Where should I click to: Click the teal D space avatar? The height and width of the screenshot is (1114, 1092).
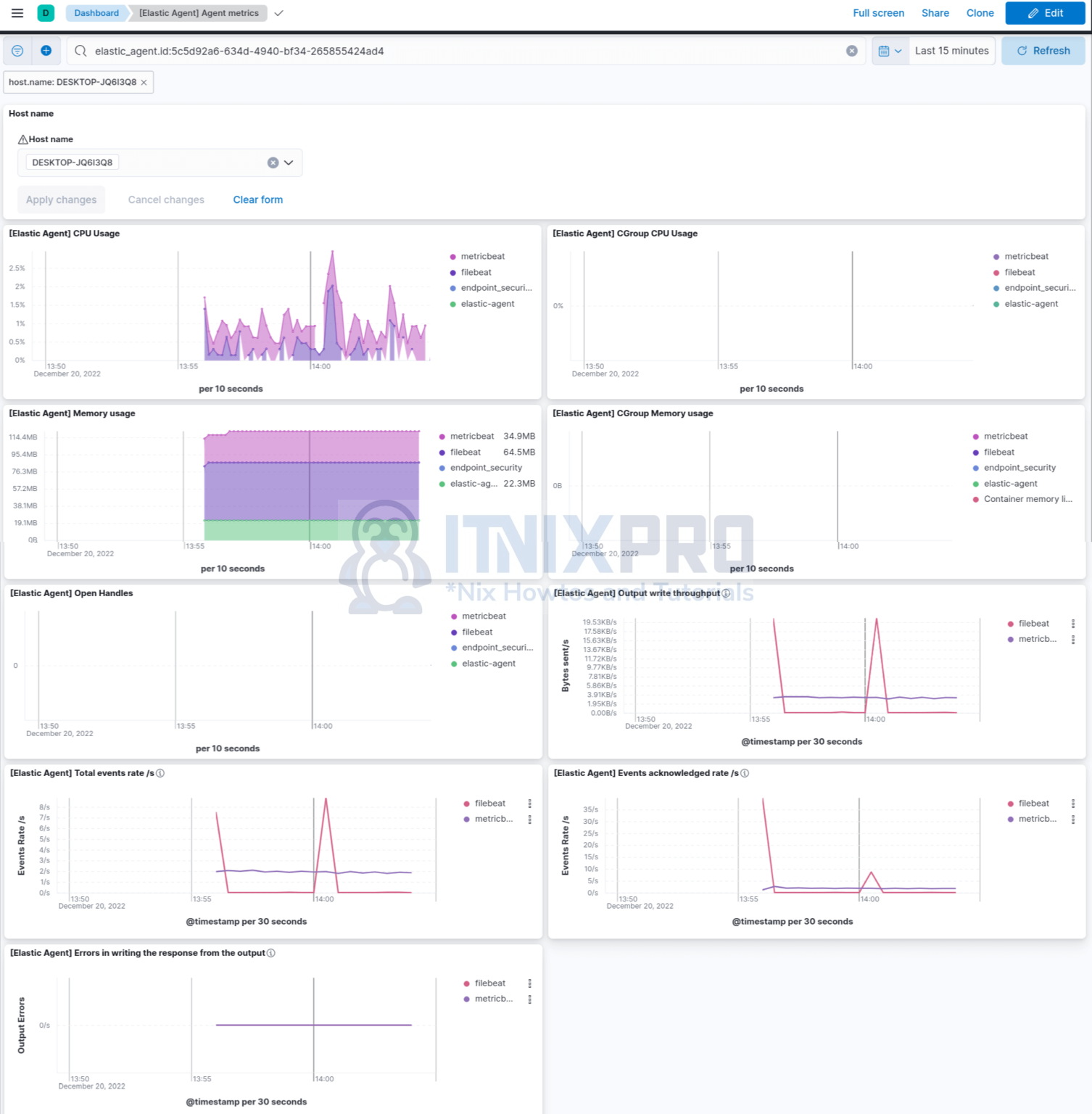coord(45,13)
